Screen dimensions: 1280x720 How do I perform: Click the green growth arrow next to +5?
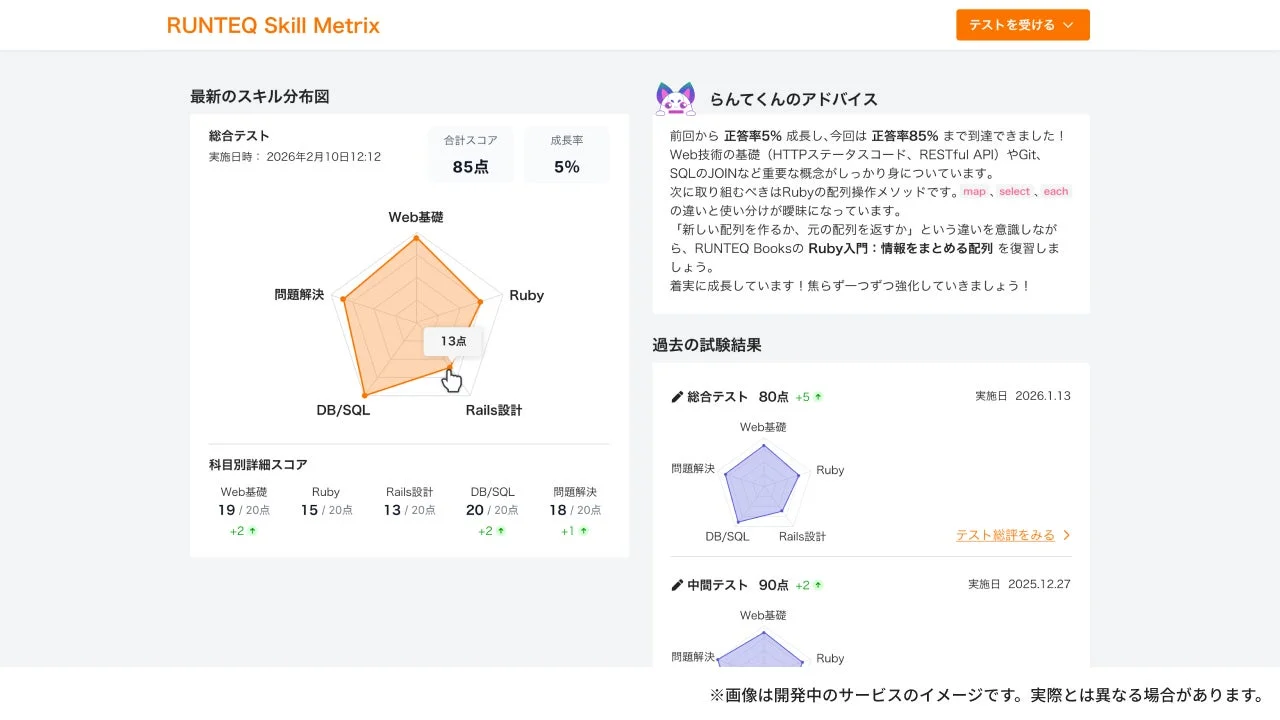click(x=818, y=396)
